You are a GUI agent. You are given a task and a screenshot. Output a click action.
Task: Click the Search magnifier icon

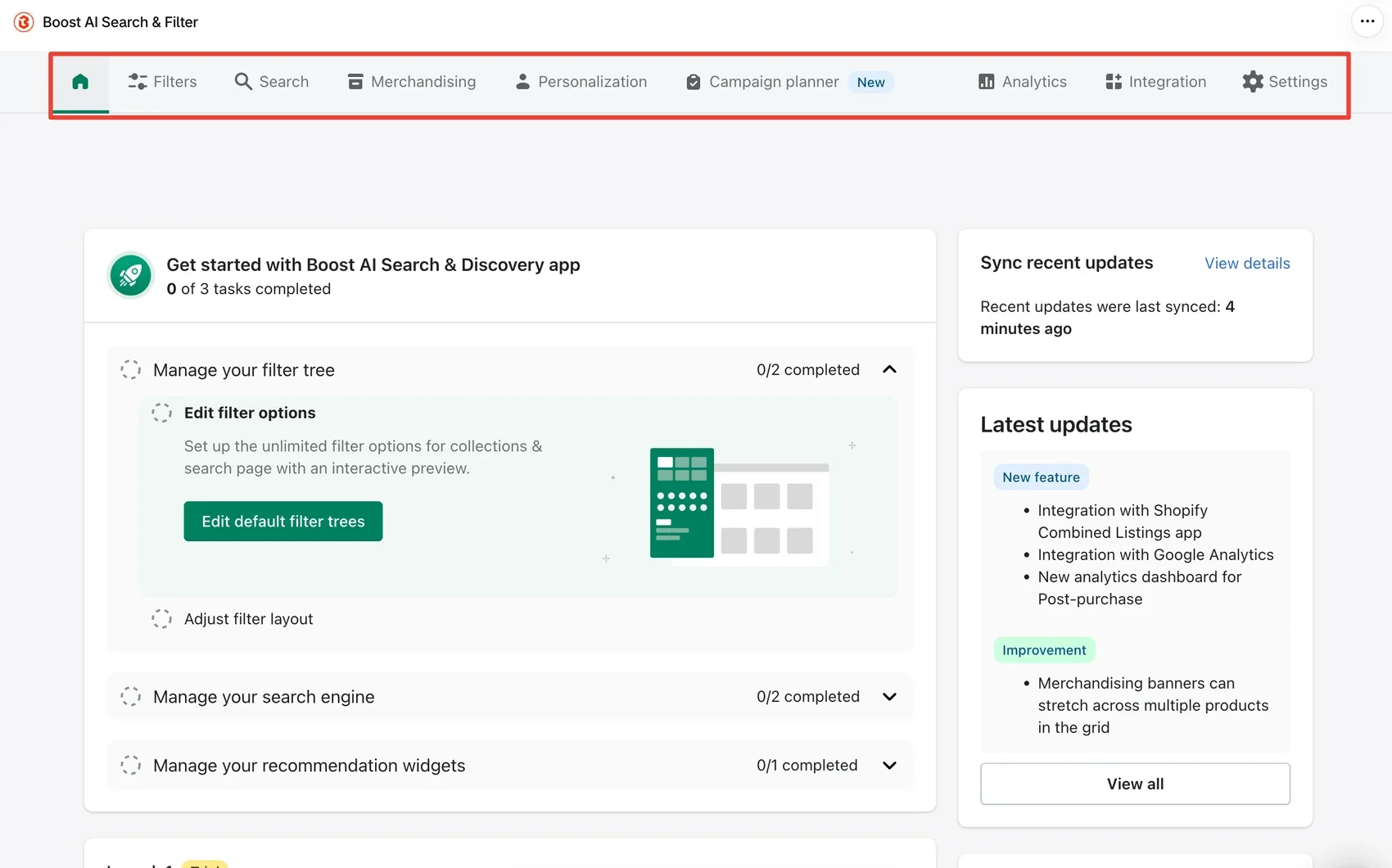[x=243, y=82]
